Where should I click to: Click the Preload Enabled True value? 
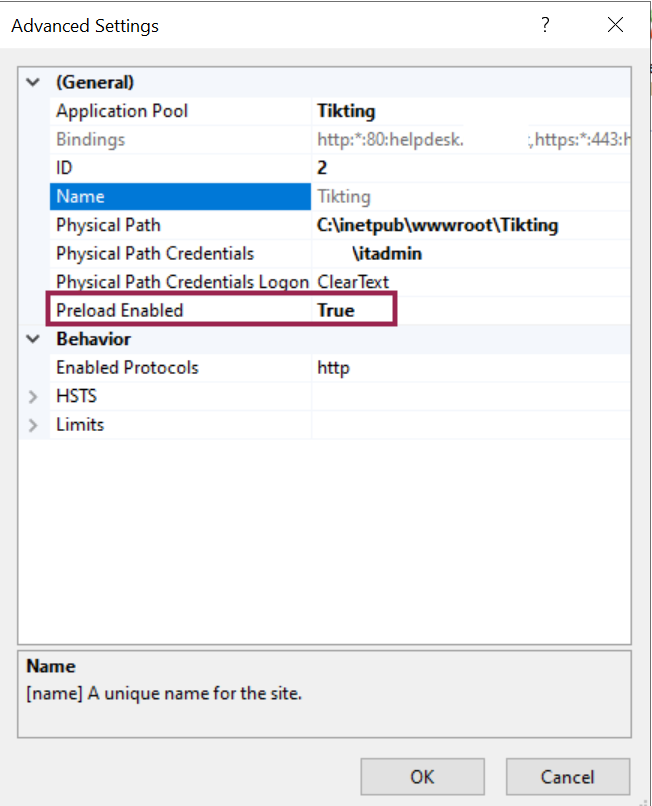(x=335, y=310)
